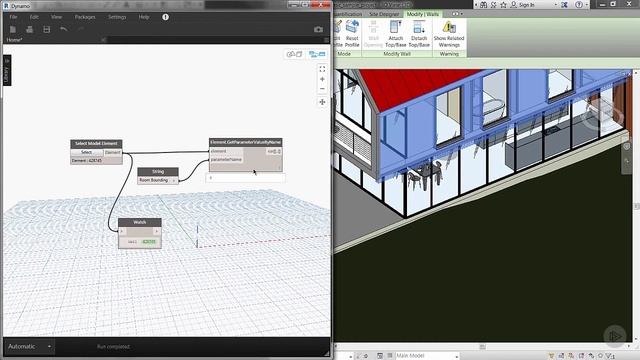Click the green element ID in Watch node
Image resolution: width=640 pixels, height=360 pixels.
tap(149, 242)
